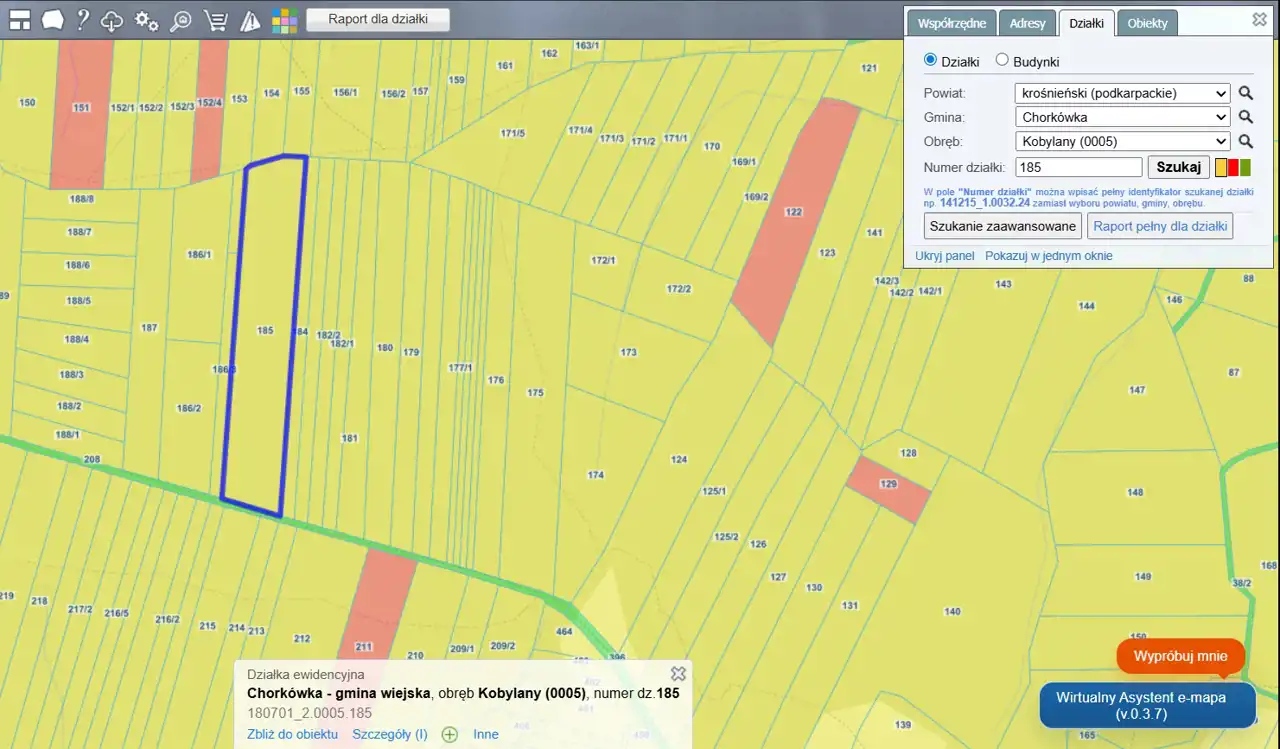Open settings with the gears icon
Viewport: 1280px width, 749px height.
pos(147,20)
